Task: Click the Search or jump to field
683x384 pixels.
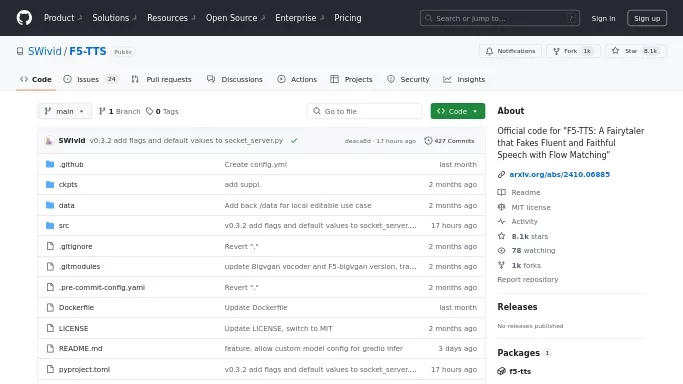Action: (x=500, y=18)
